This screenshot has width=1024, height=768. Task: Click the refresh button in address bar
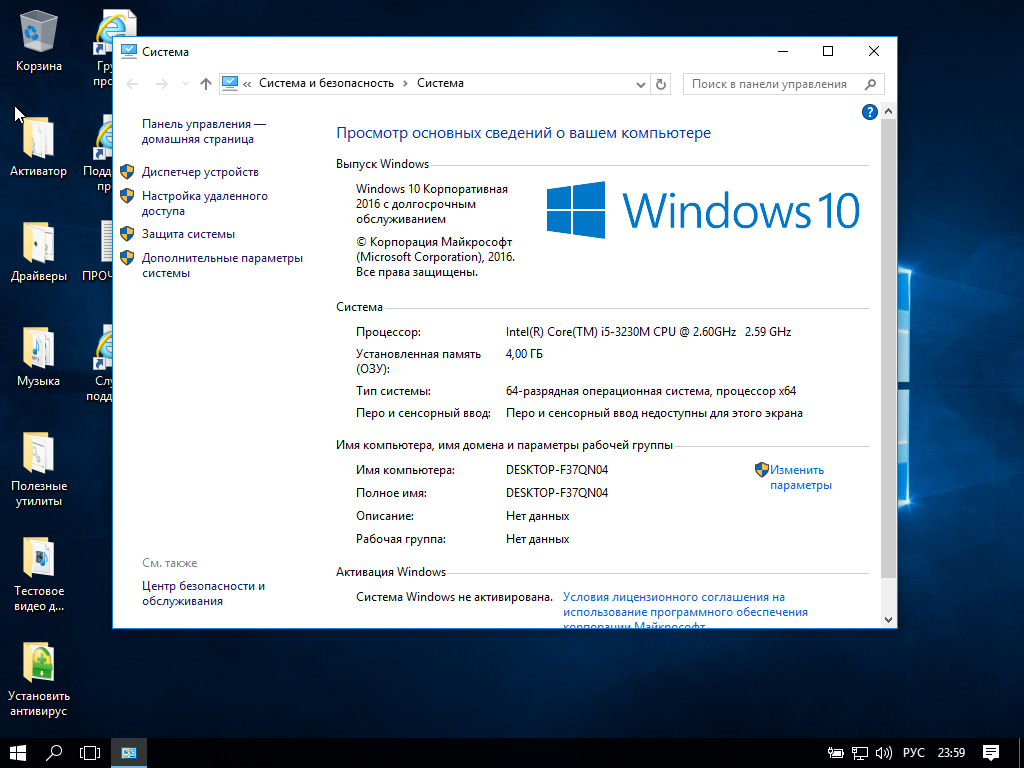[661, 84]
